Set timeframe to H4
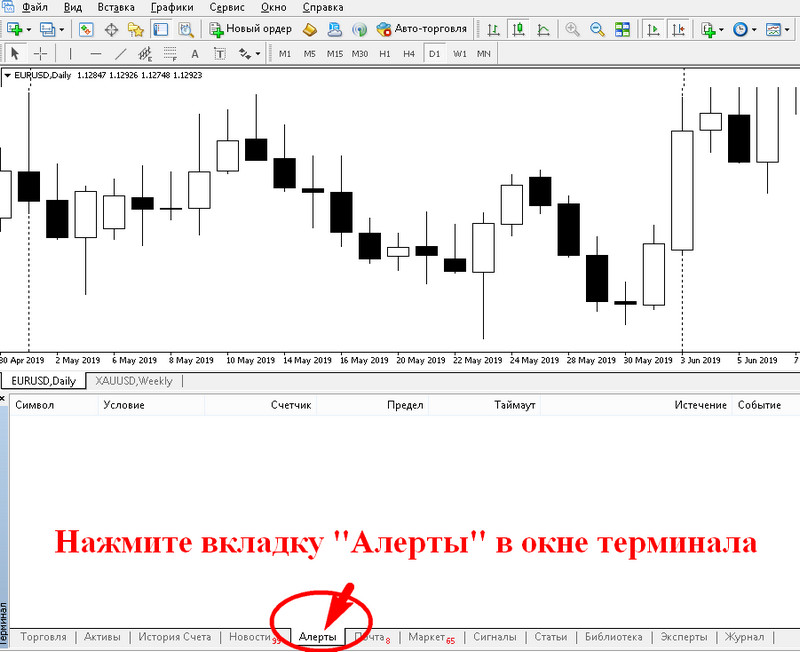The image size is (800, 652). pos(409,54)
